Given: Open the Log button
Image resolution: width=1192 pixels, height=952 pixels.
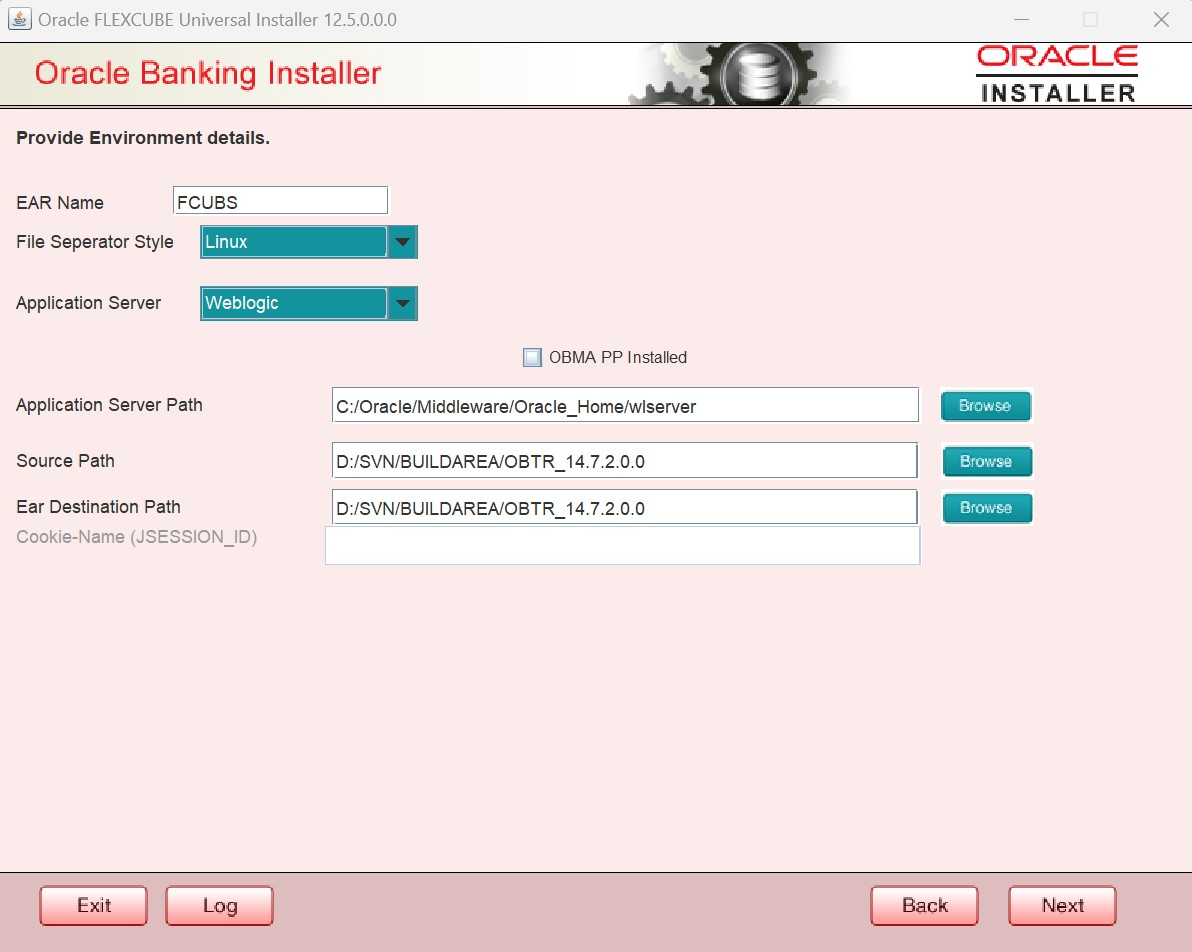Looking at the screenshot, I should coord(220,906).
